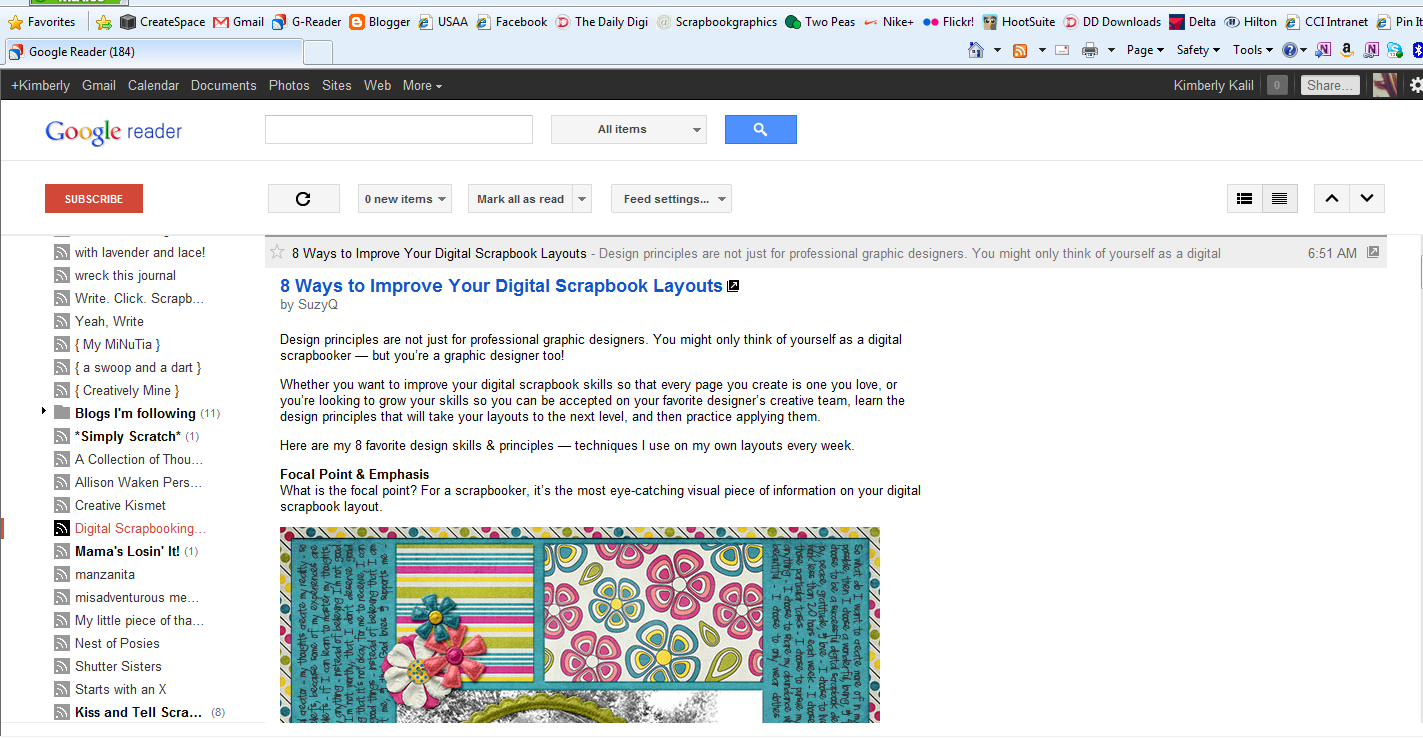Click the IE Help question mark icon
The image size is (1423, 738).
click(1290, 50)
